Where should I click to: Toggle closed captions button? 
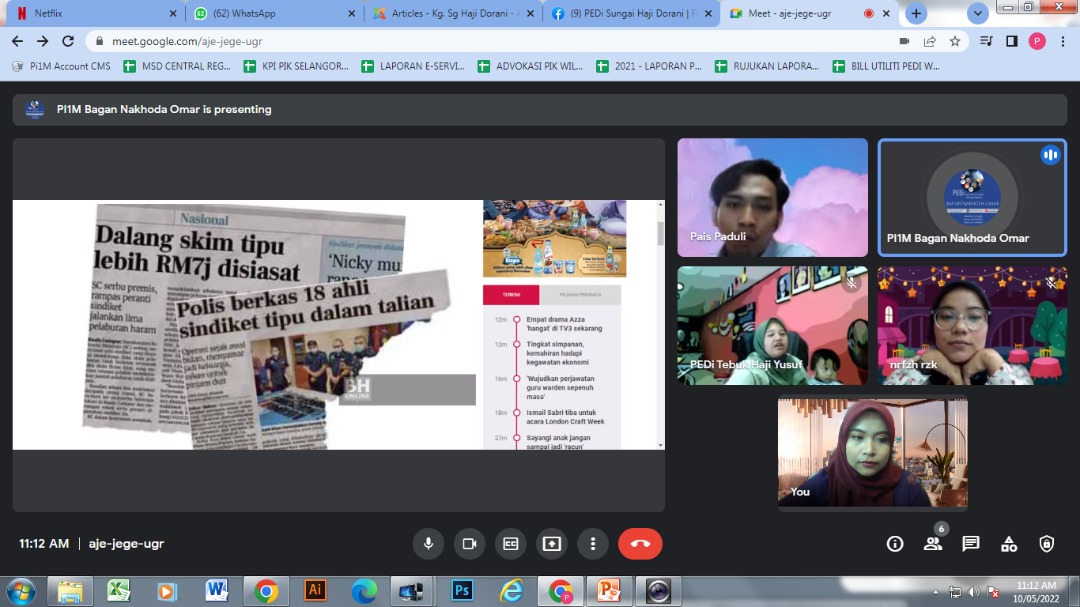coord(510,543)
